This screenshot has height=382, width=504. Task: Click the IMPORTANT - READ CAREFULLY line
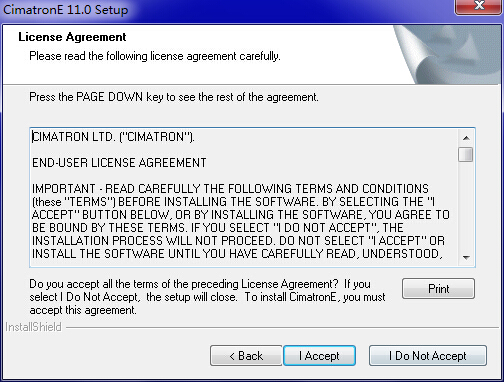tap(230, 189)
